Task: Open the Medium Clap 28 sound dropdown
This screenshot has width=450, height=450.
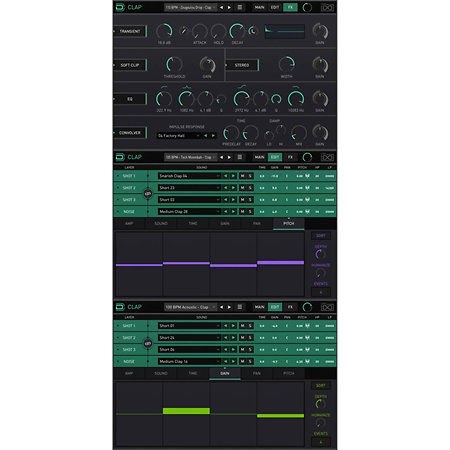Action: point(189,212)
